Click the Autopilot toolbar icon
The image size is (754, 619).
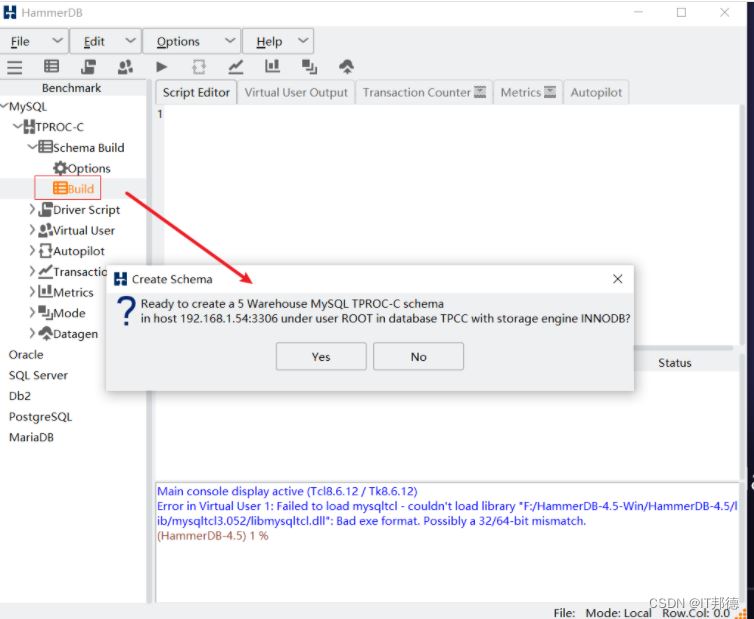[x=199, y=67]
